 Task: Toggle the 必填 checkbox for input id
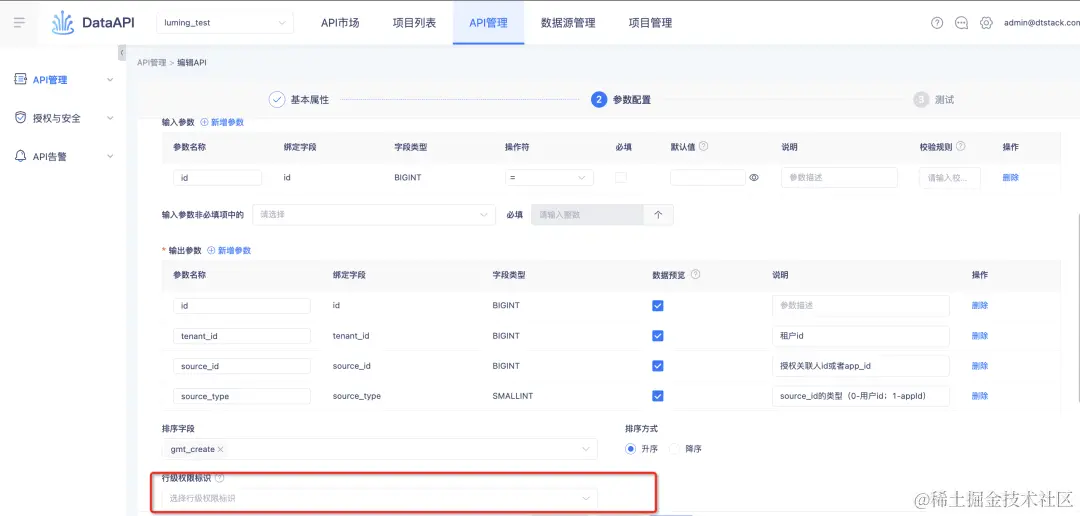(621, 178)
